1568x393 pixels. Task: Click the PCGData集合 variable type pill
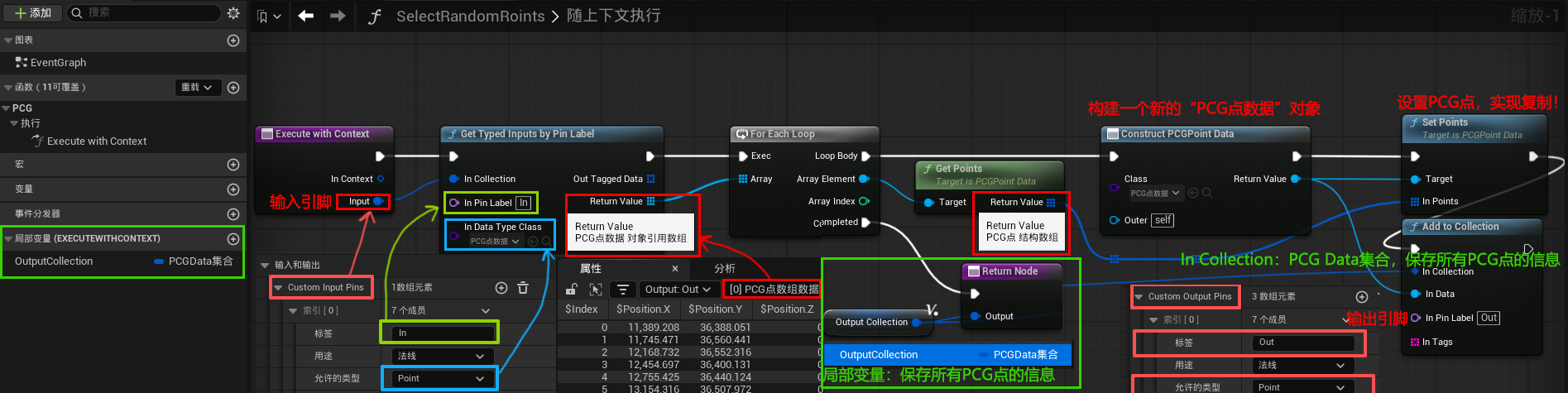(194, 261)
